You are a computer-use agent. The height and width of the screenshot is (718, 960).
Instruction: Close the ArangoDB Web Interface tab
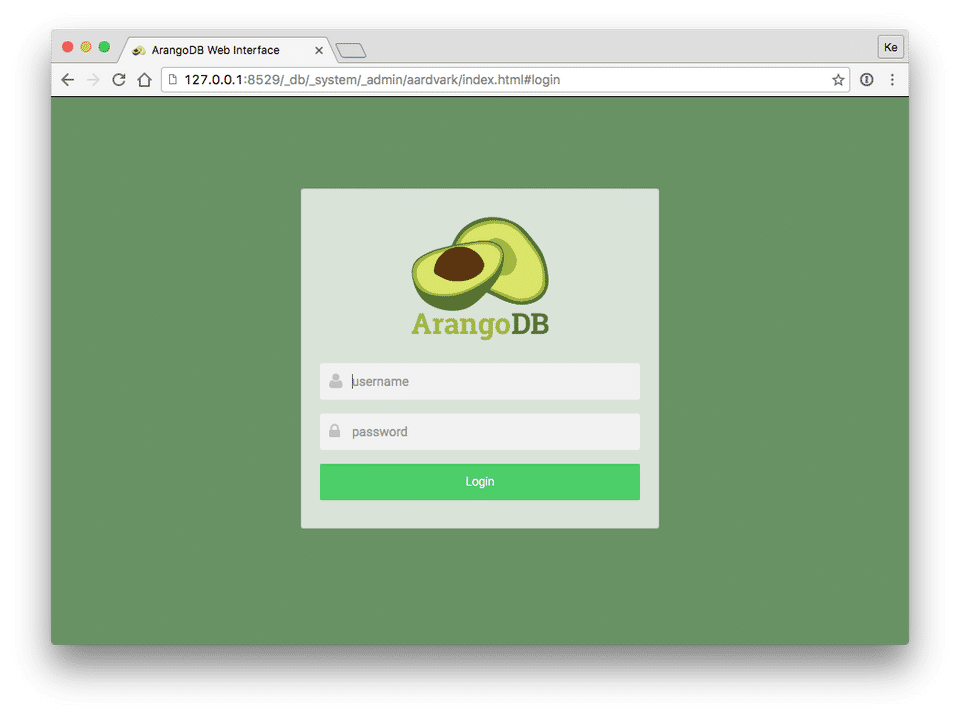pyautogui.click(x=318, y=50)
